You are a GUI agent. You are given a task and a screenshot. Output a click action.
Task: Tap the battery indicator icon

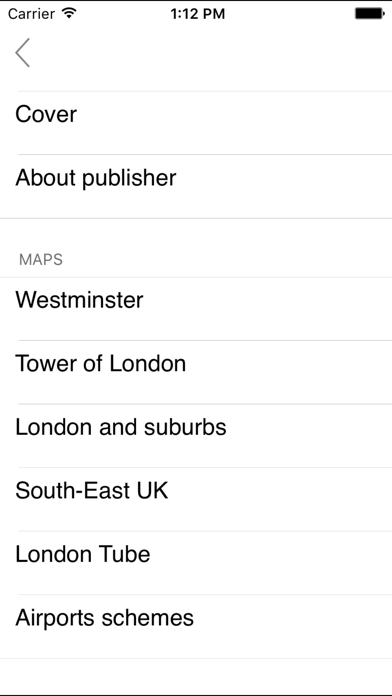369,14
